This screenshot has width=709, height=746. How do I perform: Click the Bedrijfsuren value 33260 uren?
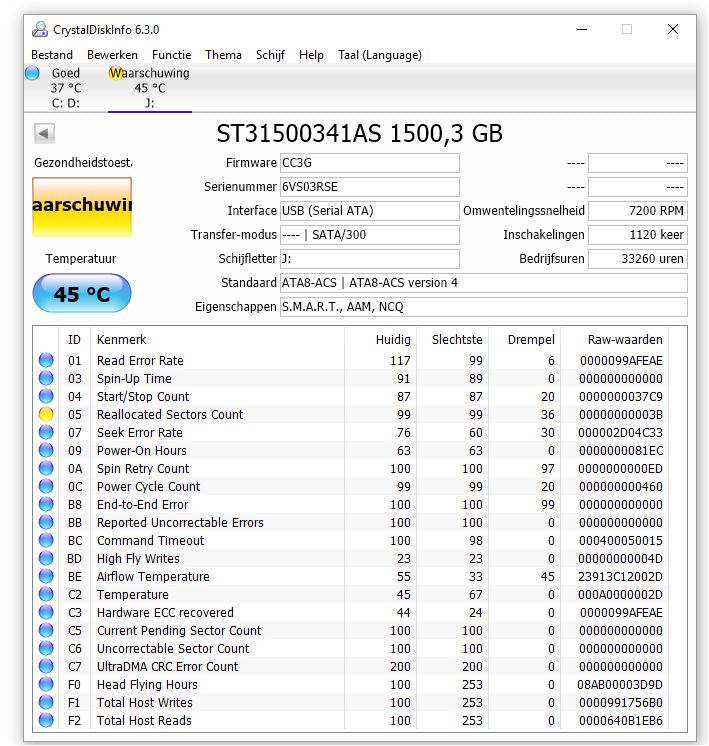(x=638, y=259)
